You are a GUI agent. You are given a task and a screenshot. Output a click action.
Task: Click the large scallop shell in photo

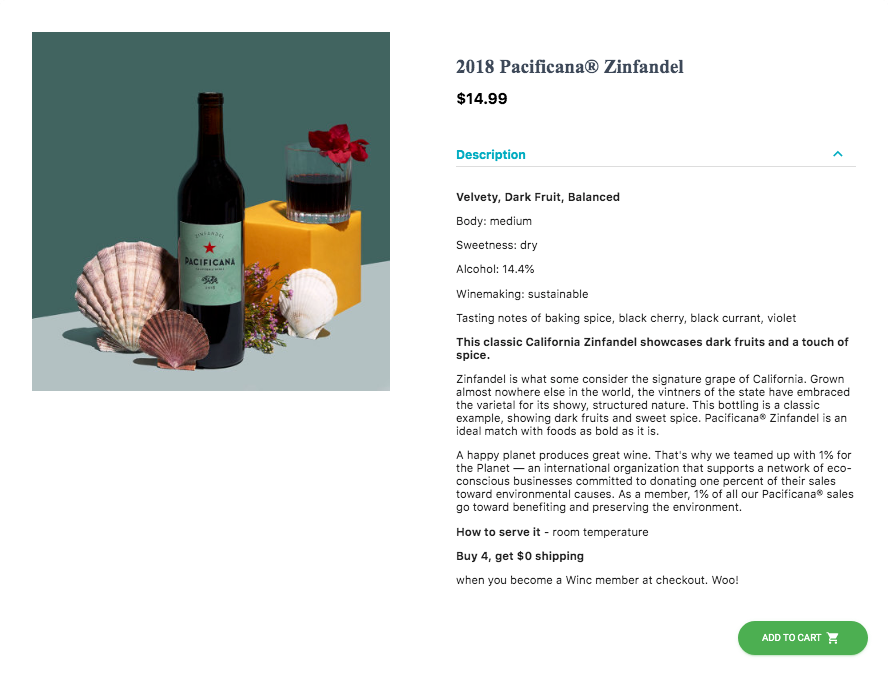tap(125, 295)
